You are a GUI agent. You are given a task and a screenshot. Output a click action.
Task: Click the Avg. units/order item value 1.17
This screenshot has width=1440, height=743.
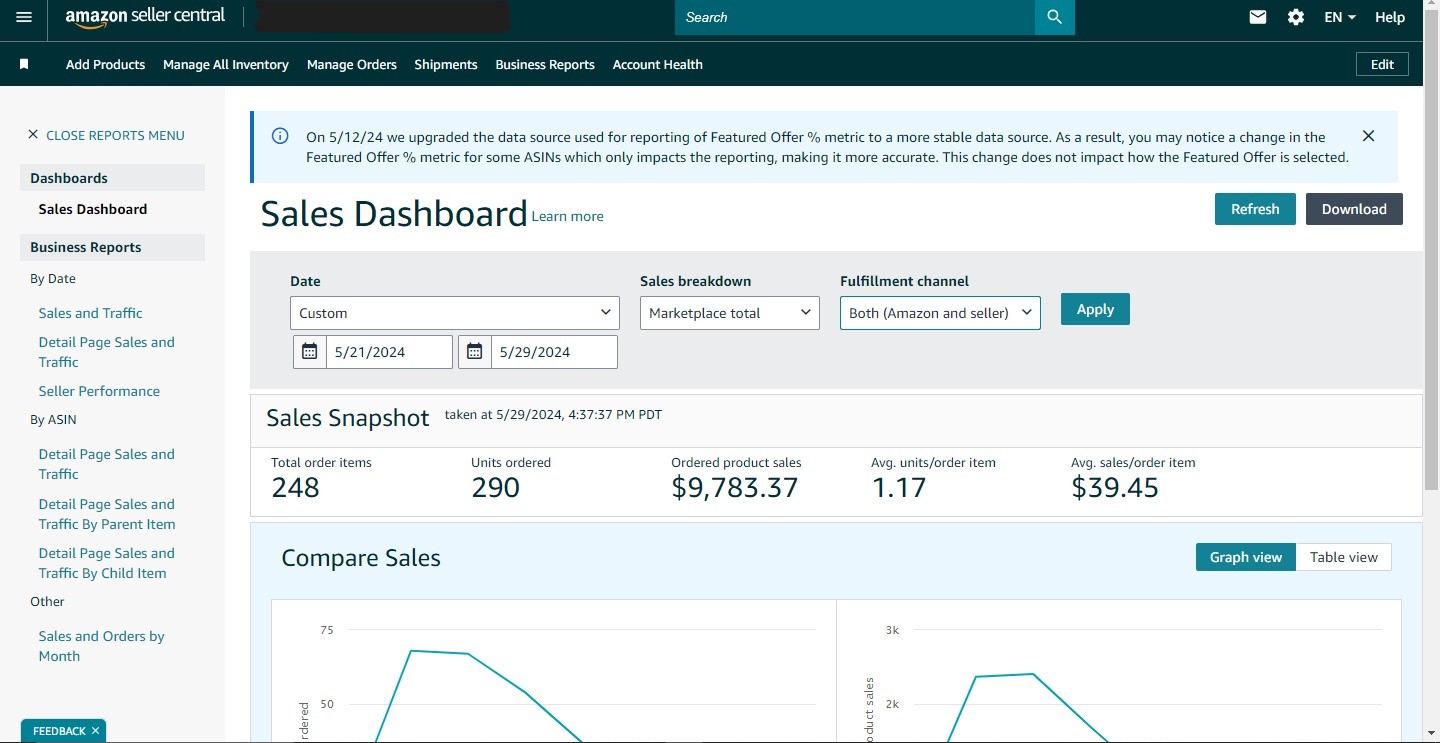coord(899,488)
